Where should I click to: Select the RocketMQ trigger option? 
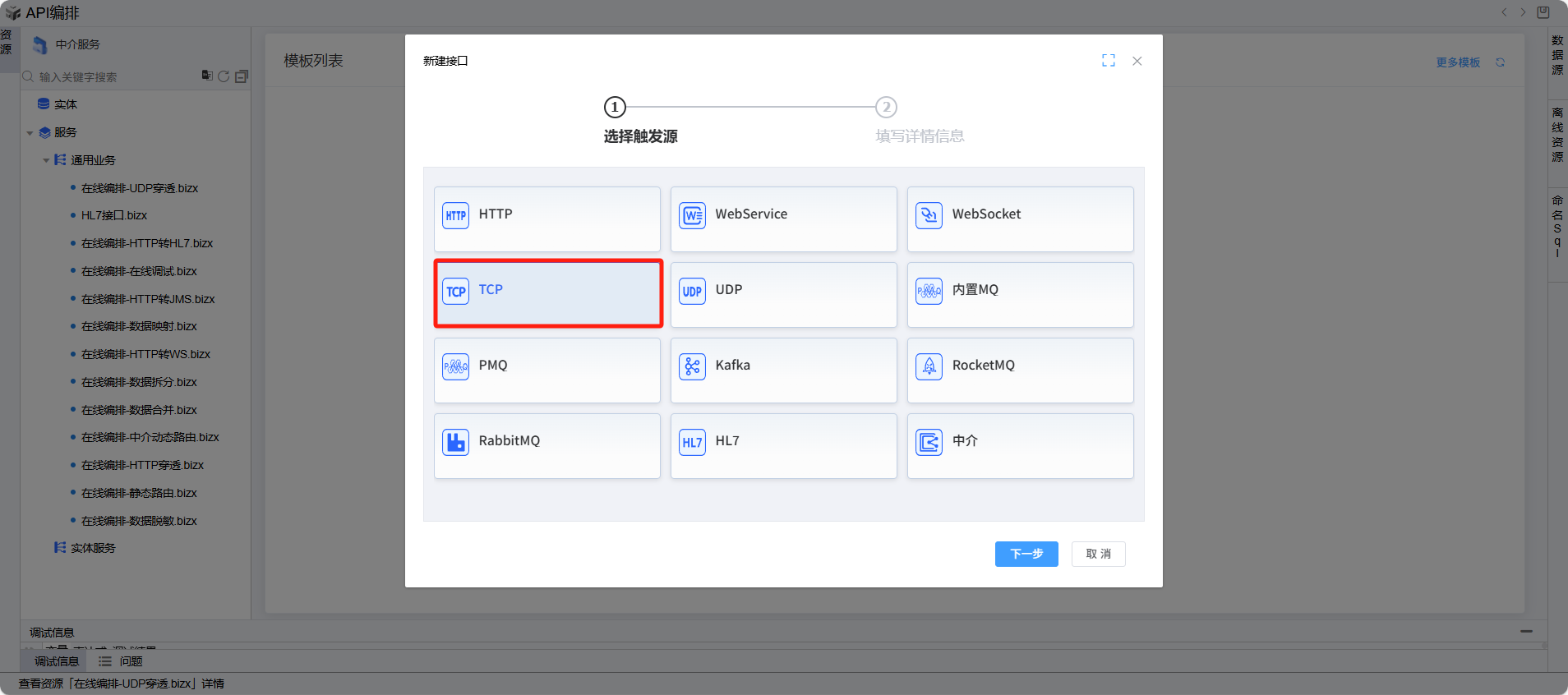(x=1020, y=370)
